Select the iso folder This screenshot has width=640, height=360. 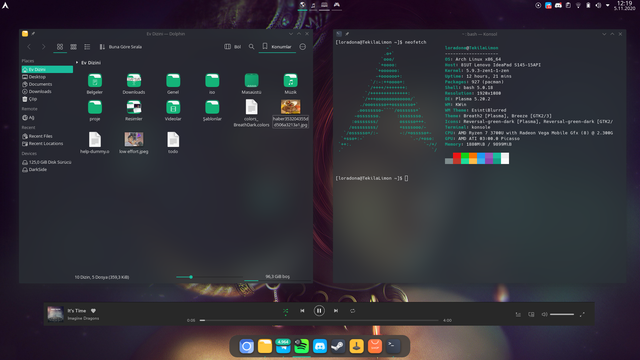coord(212,84)
